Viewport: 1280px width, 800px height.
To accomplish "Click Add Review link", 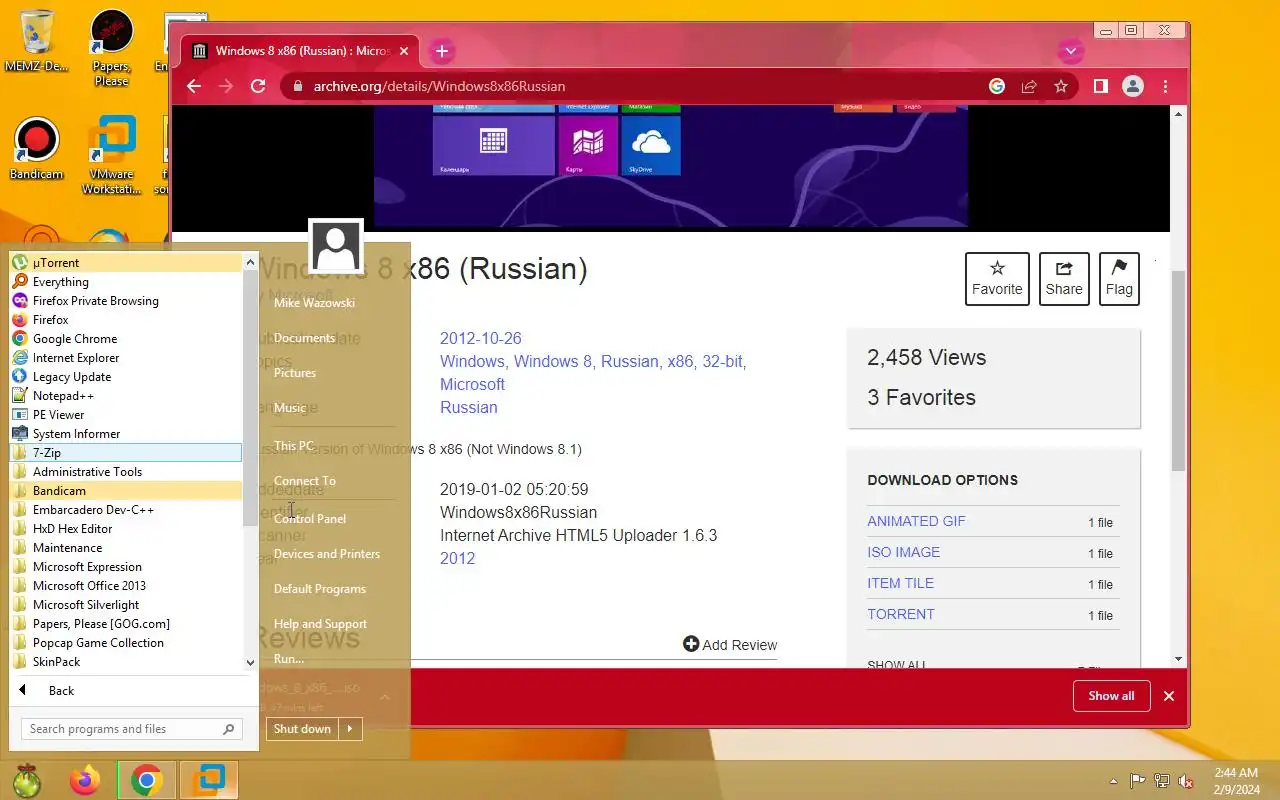I will coord(730,645).
